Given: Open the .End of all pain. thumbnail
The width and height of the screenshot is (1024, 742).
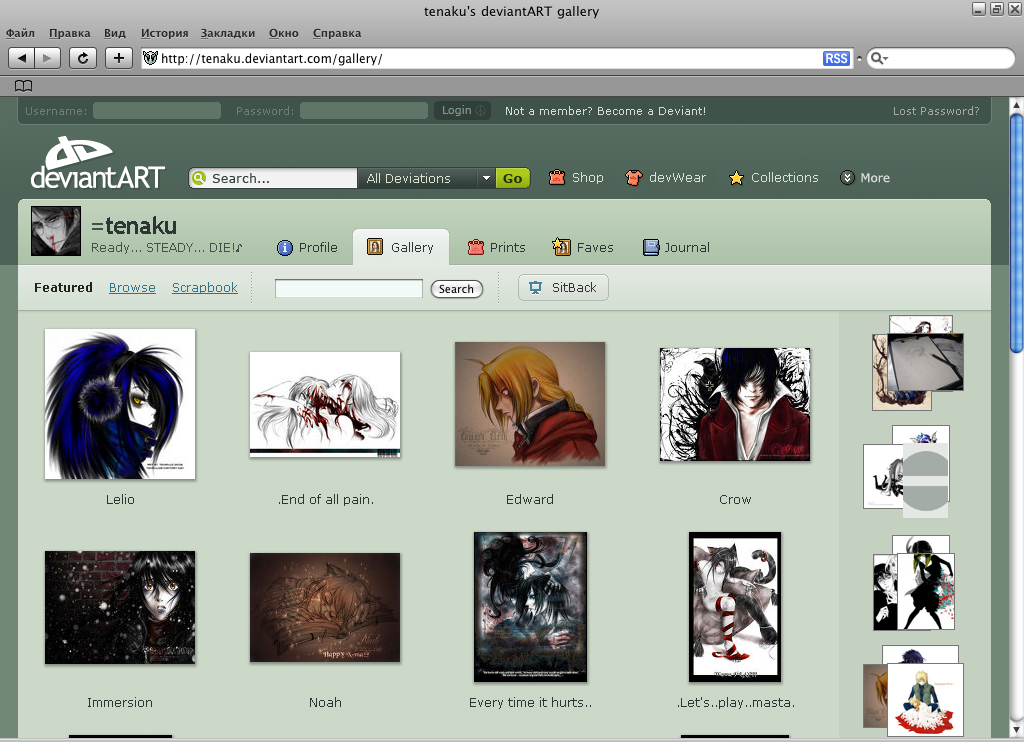Looking at the screenshot, I should click(x=325, y=404).
